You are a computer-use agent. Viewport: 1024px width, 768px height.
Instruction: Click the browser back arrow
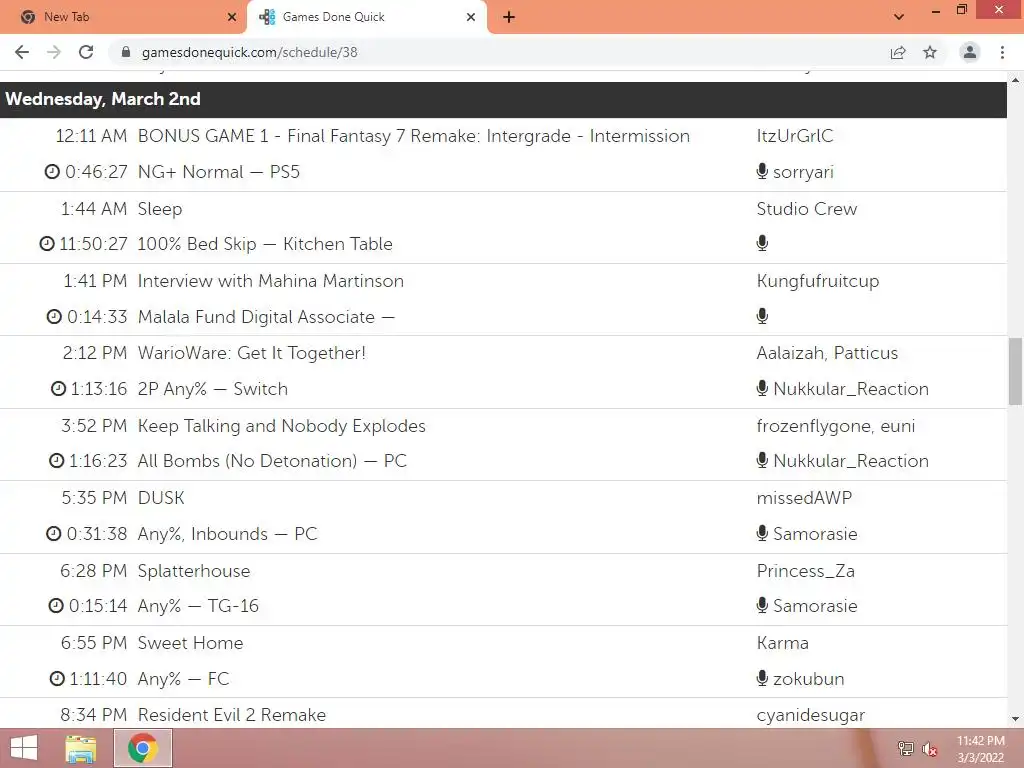22,52
